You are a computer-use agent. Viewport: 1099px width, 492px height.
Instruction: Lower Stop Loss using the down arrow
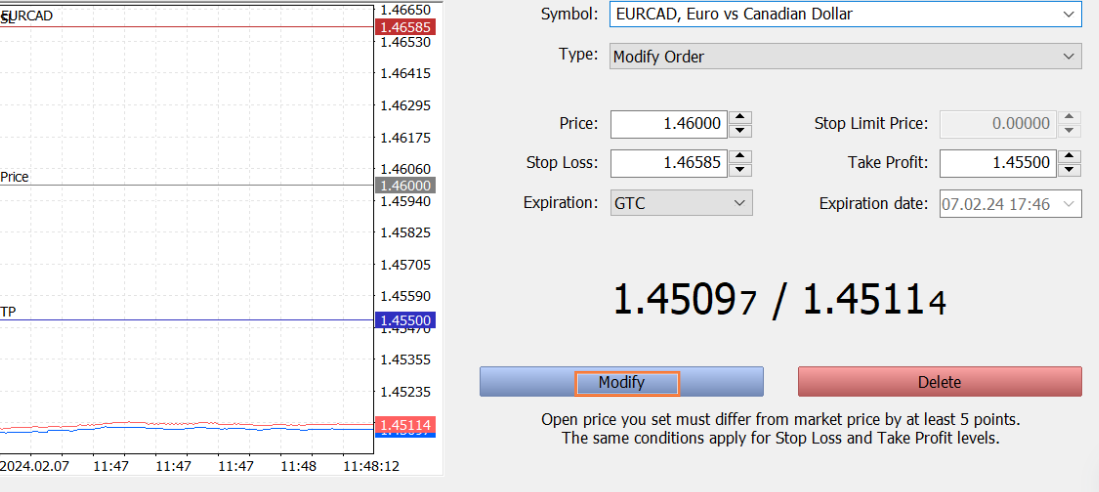click(x=740, y=169)
